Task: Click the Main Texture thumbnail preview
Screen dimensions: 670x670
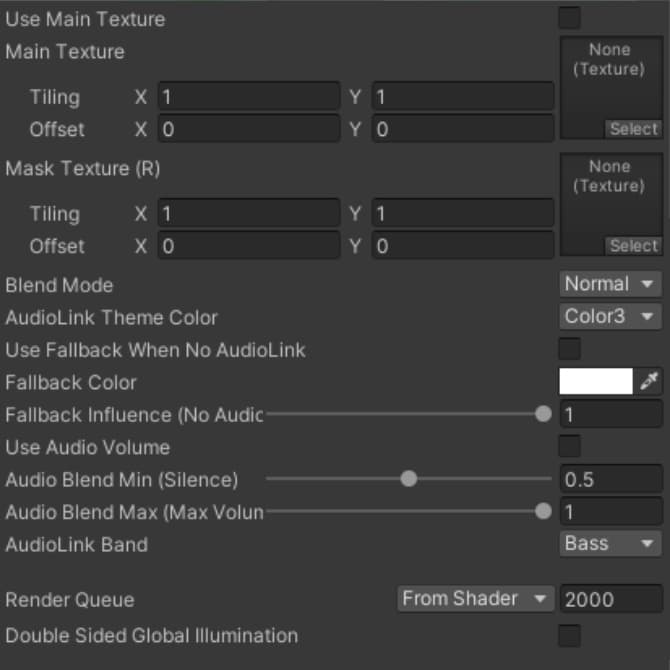Action: (x=610, y=80)
